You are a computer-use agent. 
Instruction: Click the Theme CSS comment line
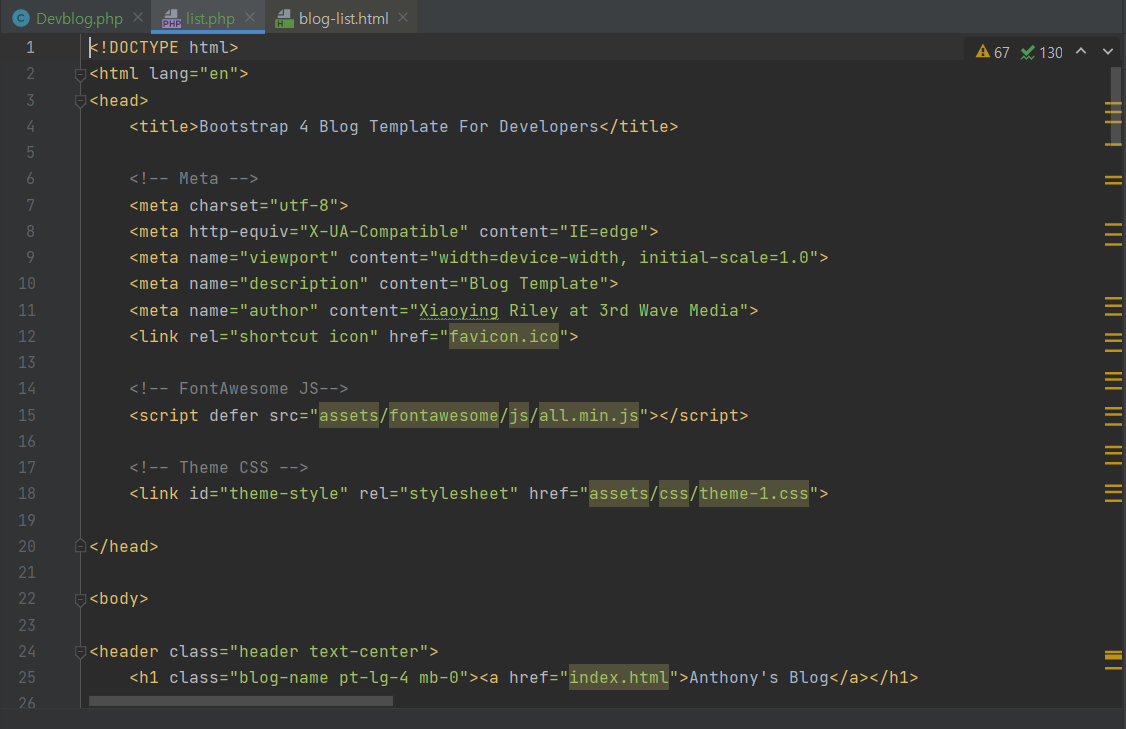click(219, 468)
